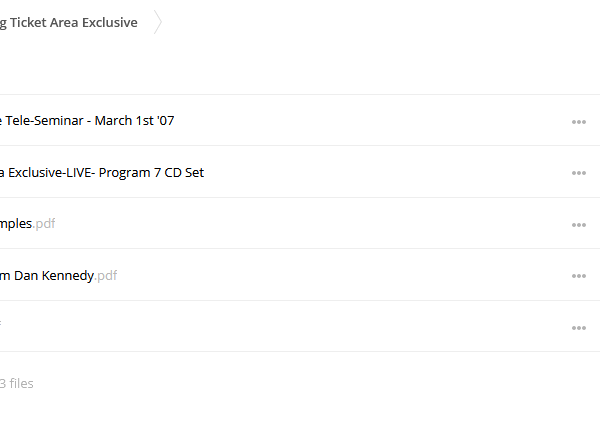Open more options for Program 7 CD Set
This screenshot has width=600, height=426.
579,173
